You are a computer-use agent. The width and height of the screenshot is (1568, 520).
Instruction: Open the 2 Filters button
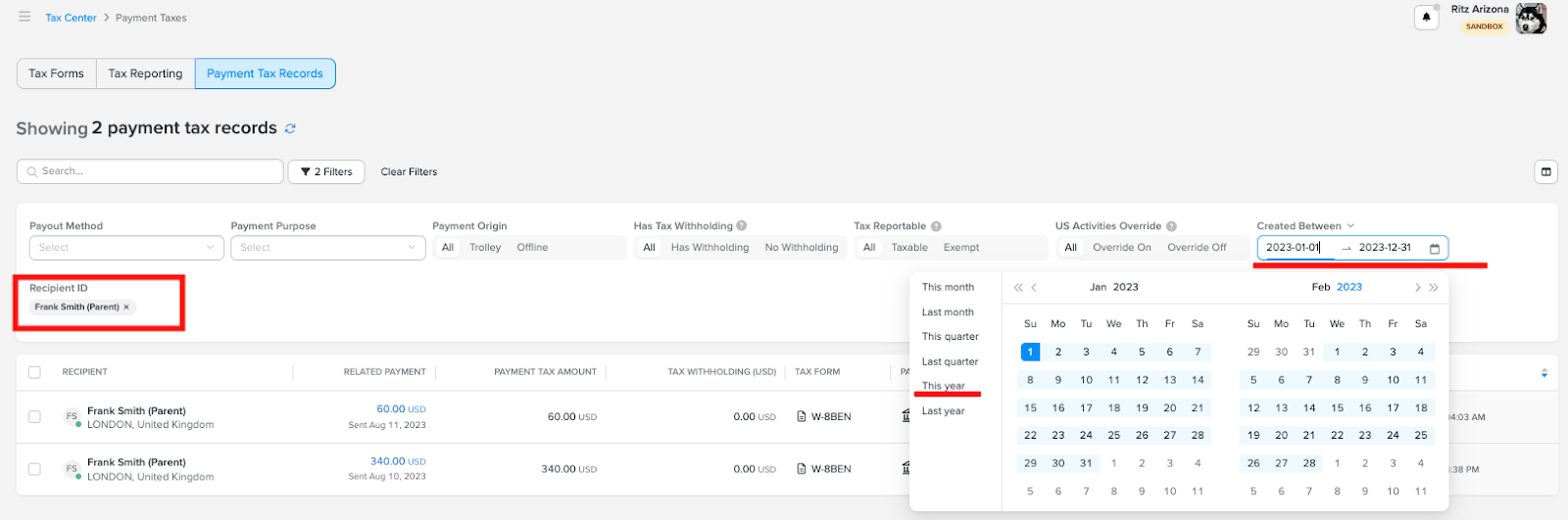click(326, 171)
